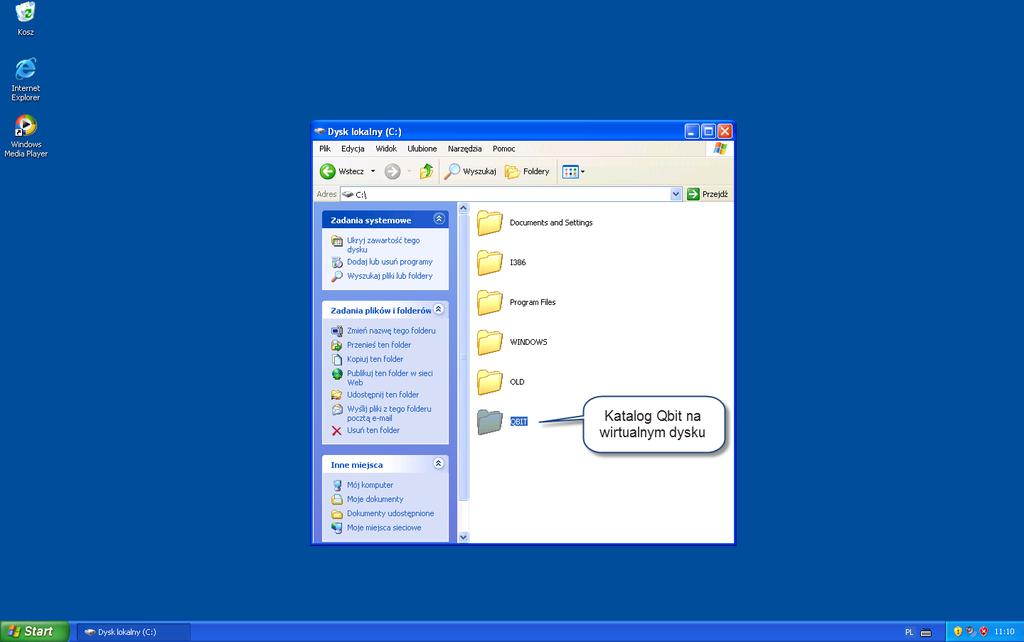Click the red shield tray icon
1024x642 pixels.
984,632
